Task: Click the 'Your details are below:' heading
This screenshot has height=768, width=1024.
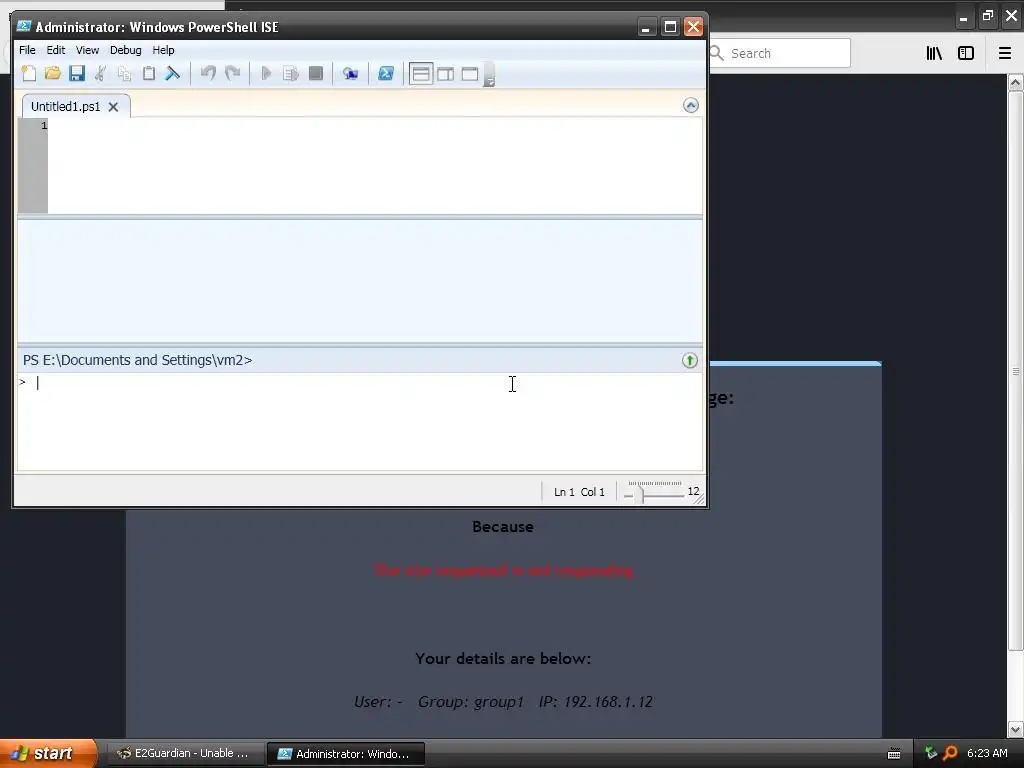Action: pos(503,658)
